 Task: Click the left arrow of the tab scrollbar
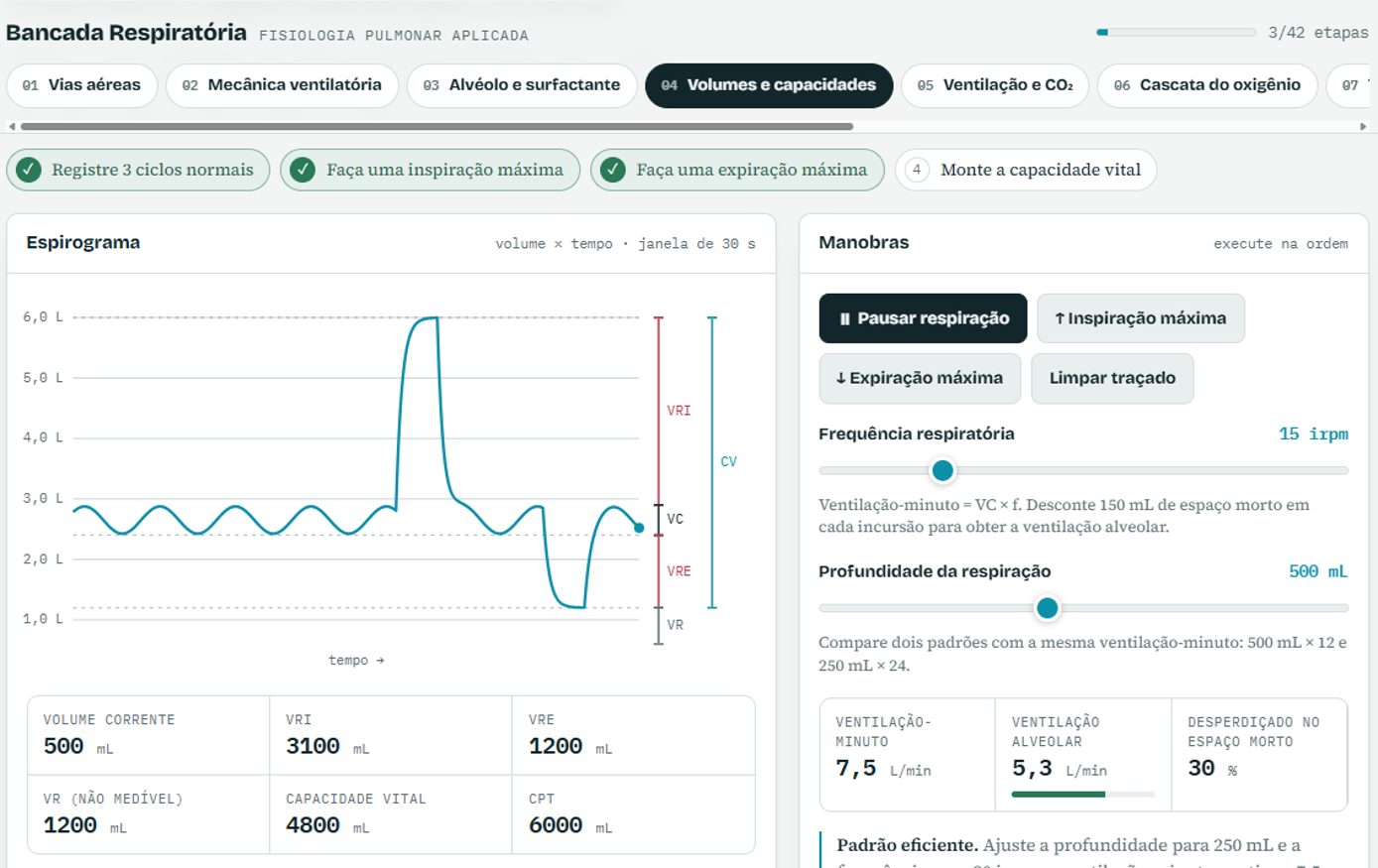12,127
